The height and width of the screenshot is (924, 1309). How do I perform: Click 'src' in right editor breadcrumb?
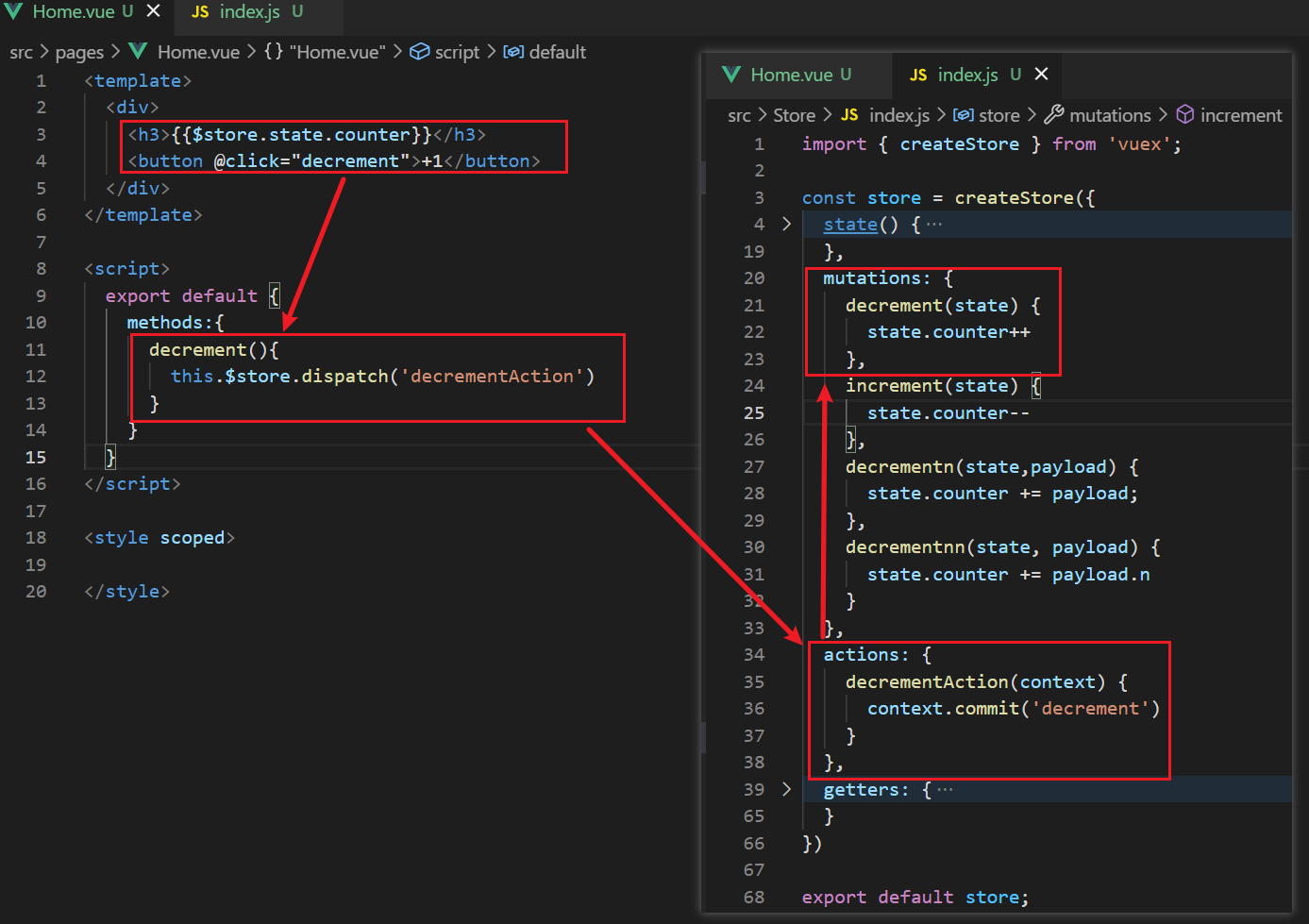739,116
